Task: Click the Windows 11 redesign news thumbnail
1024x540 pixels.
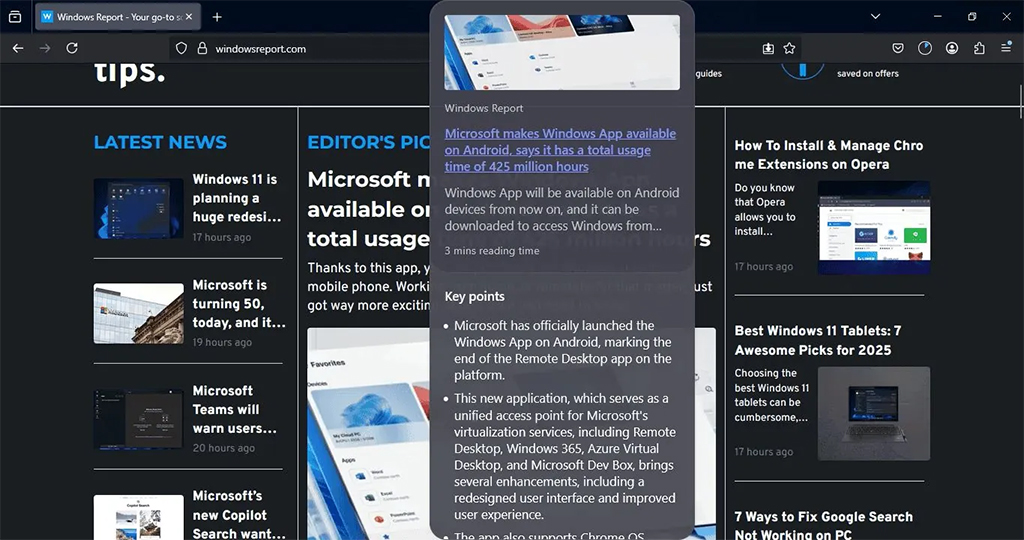Action: point(138,208)
